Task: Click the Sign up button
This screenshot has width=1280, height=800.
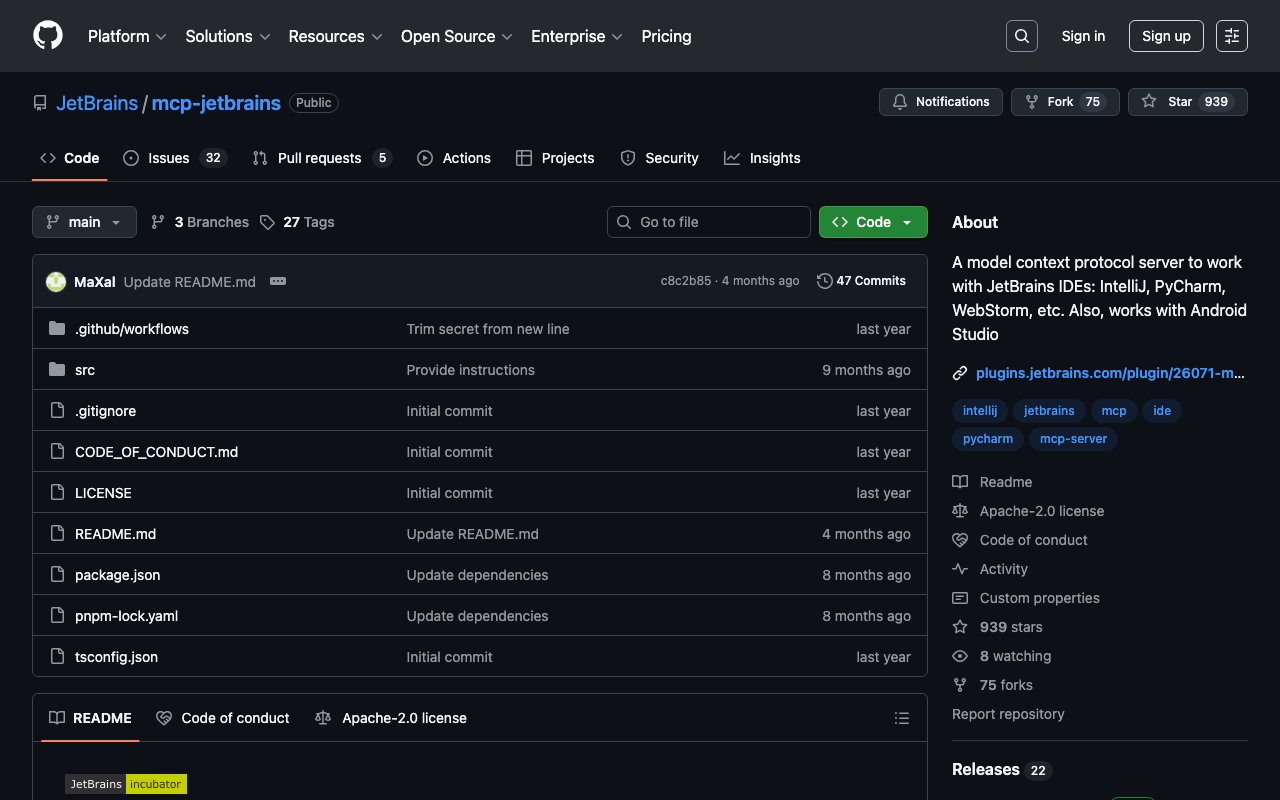Action: click(1165, 36)
